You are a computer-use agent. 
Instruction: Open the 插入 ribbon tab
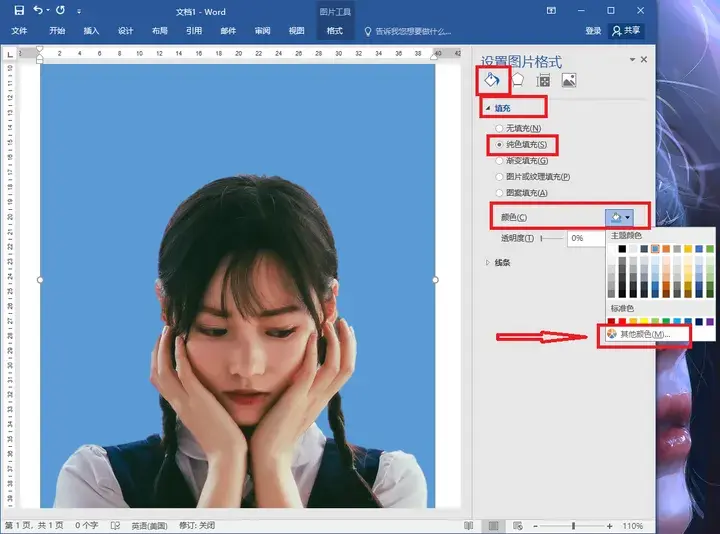click(91, 31)
